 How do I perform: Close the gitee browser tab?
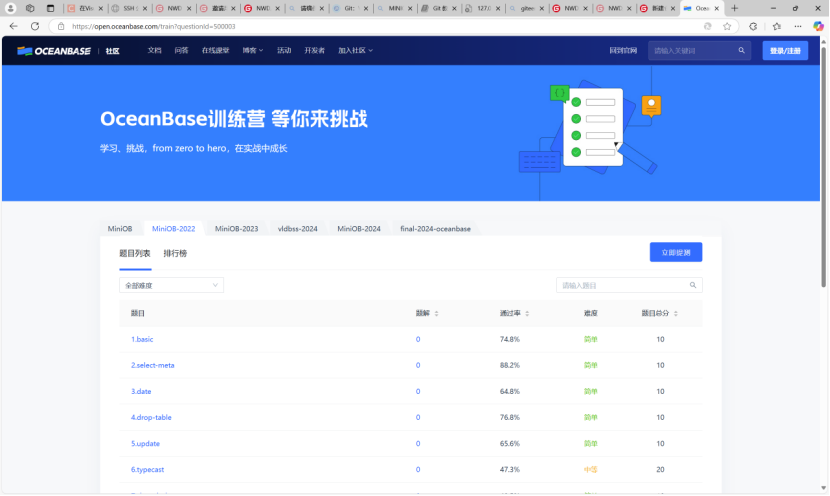click(x=542, y=8)
